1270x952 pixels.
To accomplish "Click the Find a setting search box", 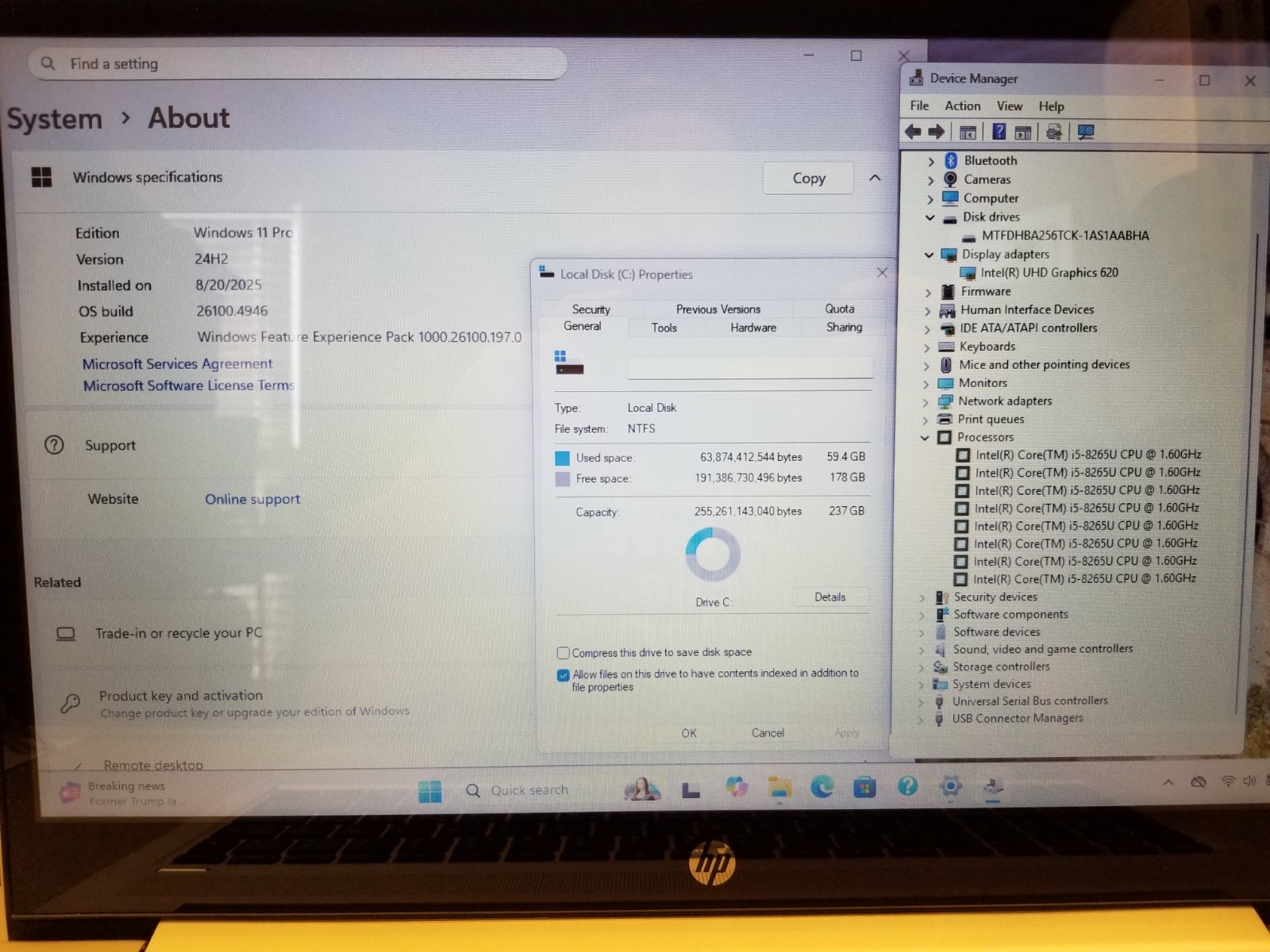I will 298,63.
